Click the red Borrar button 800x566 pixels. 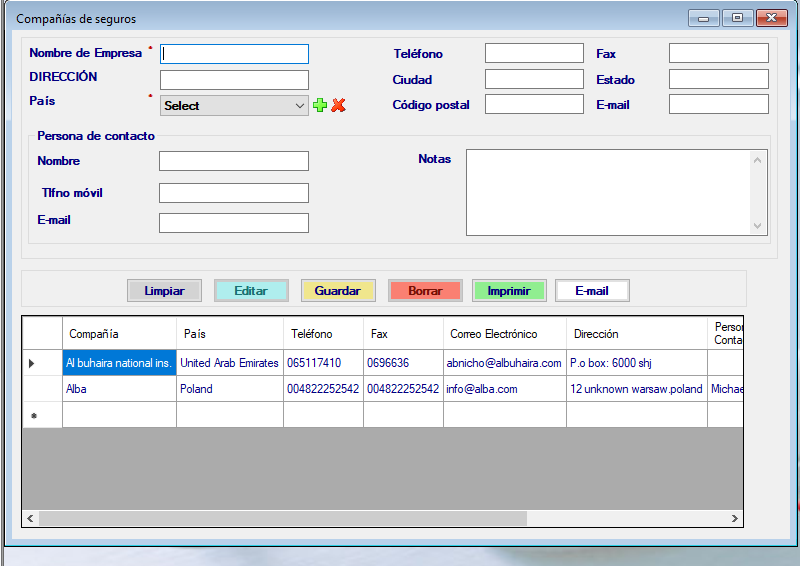pyautogui.click(x=425, y=291)
